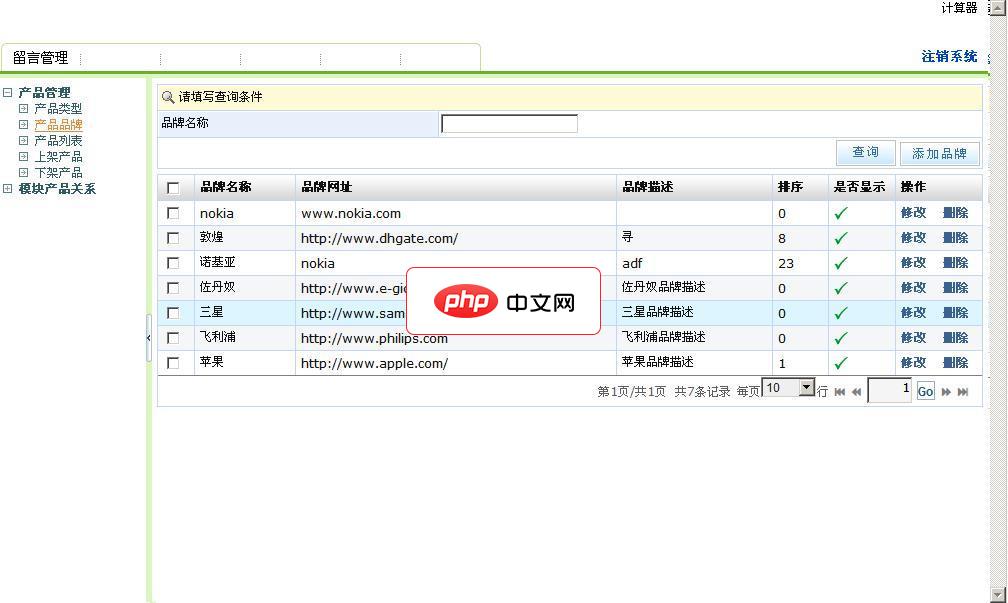Open the 留言管理 tab
Image resolution: width=1008 pixels, height=603 pixels.
pyautogui.click(x=40, y=58)
